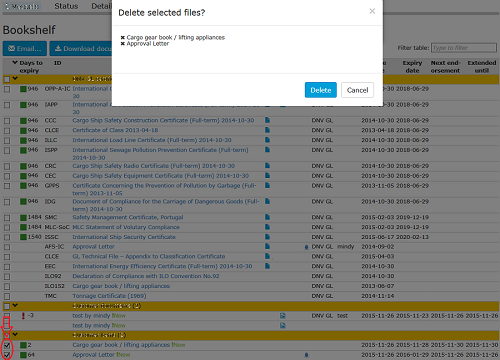Focus the Filter table input field

click(x=464, y=48)
